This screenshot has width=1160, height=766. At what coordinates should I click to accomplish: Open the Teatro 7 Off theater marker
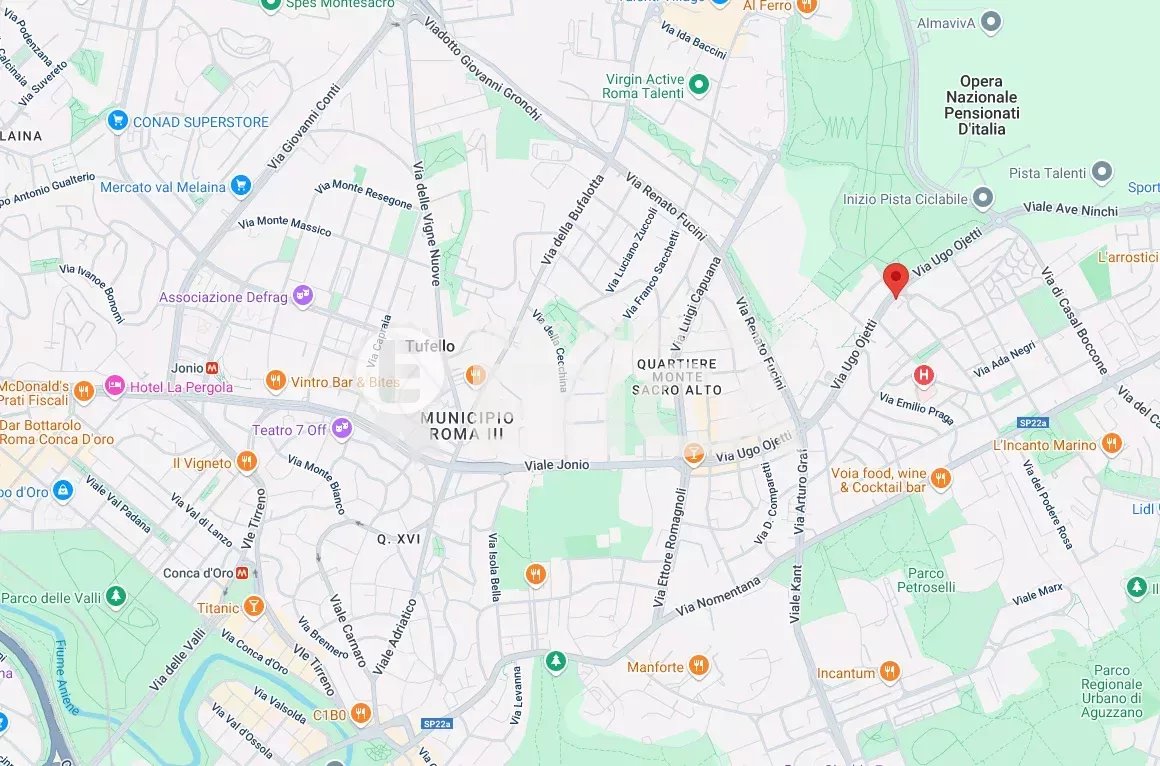(x=341, y=429)
